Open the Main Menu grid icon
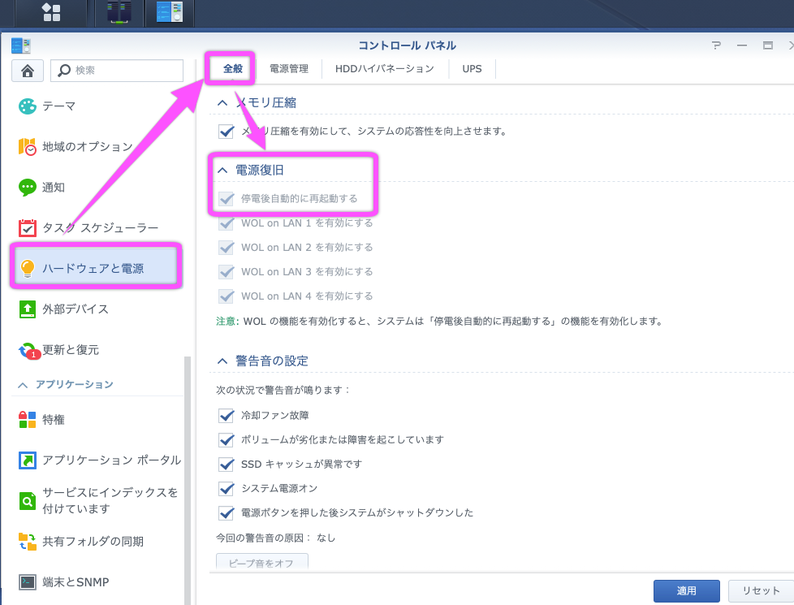 (x=51, y=13)
